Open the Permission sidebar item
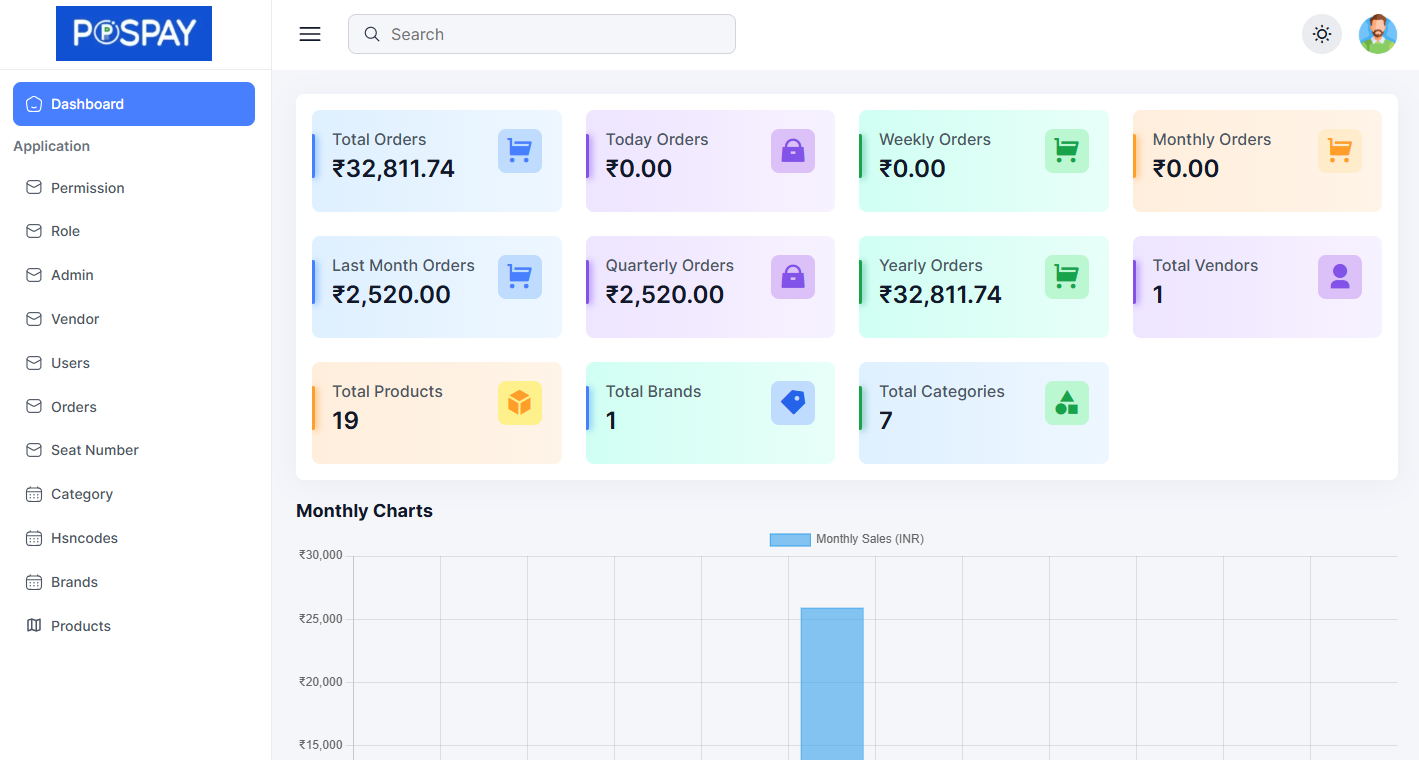Viewport: 1419px width, 760px height. click(x=87, y=188)
